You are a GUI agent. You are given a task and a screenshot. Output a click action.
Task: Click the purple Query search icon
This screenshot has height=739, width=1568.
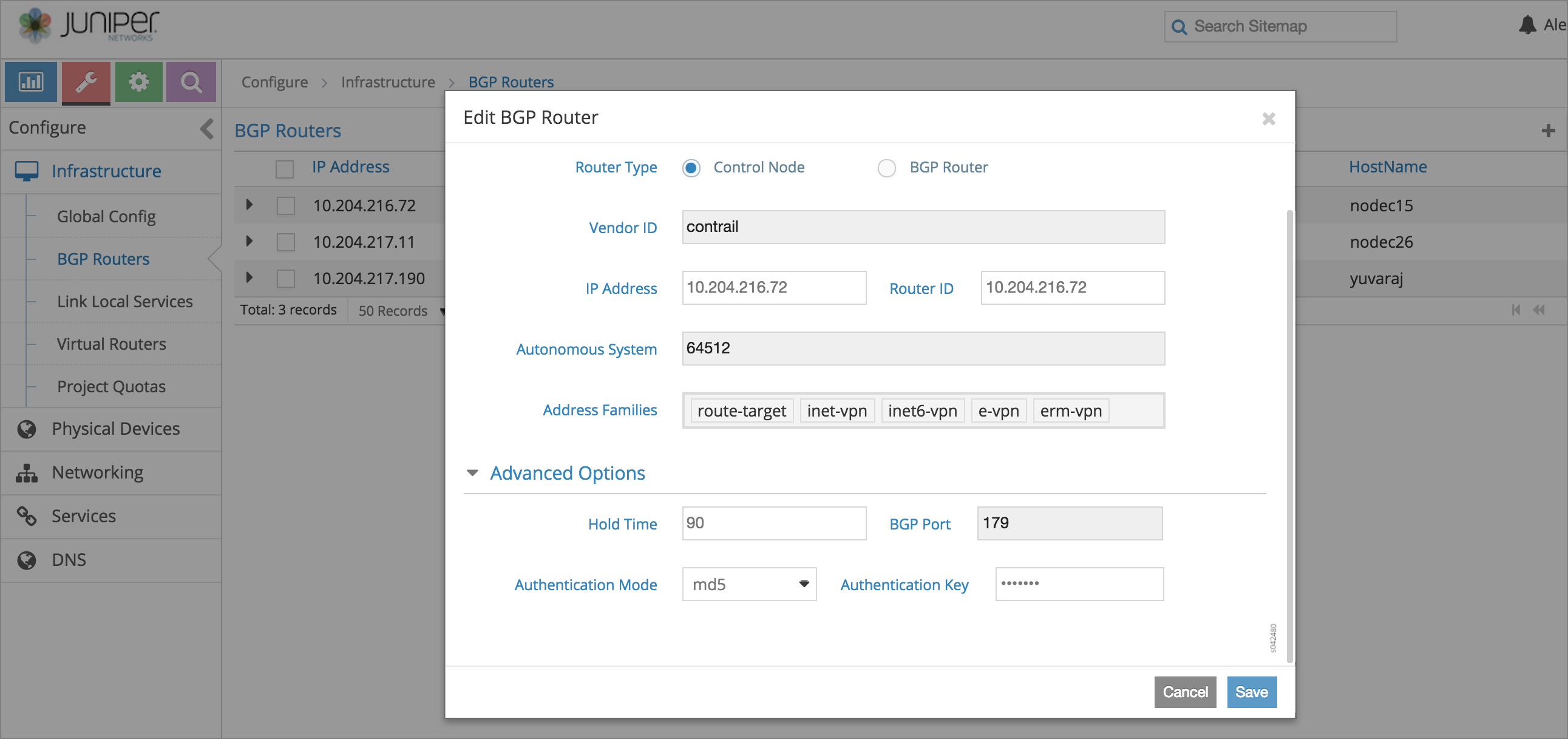191,81
